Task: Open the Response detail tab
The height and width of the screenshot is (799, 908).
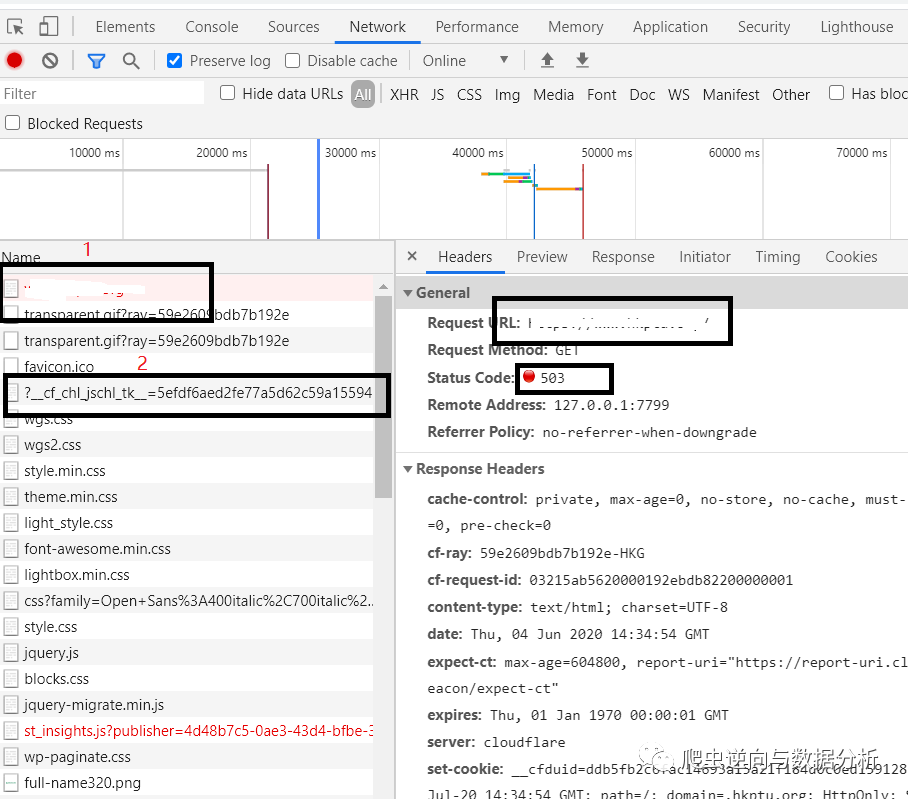Action: [623, 256]
